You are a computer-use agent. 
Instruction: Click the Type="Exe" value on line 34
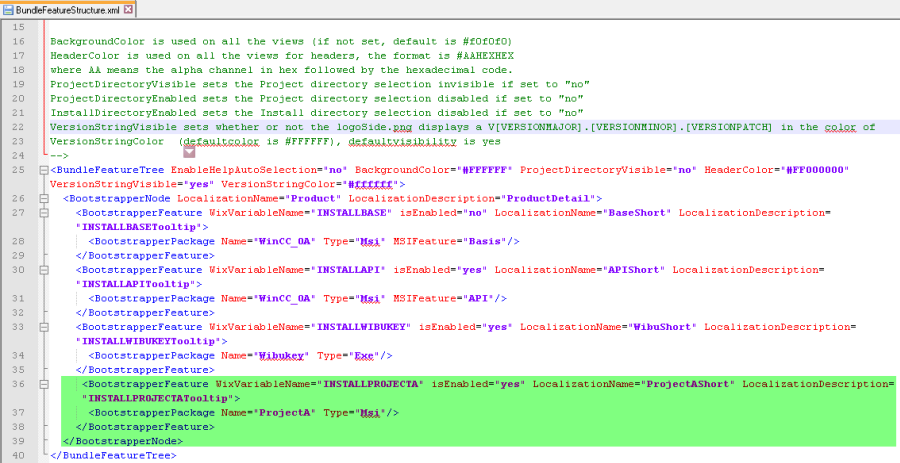(364, 356)
